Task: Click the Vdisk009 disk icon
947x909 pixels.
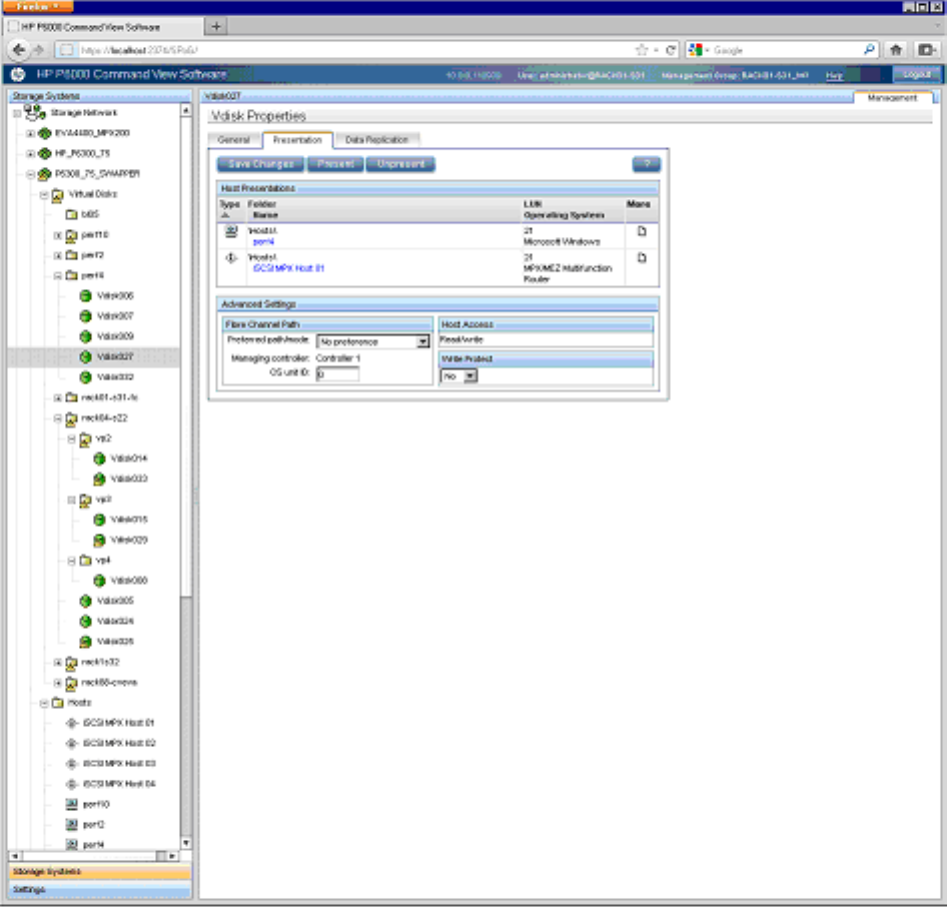Action: (x=86, y=336)
